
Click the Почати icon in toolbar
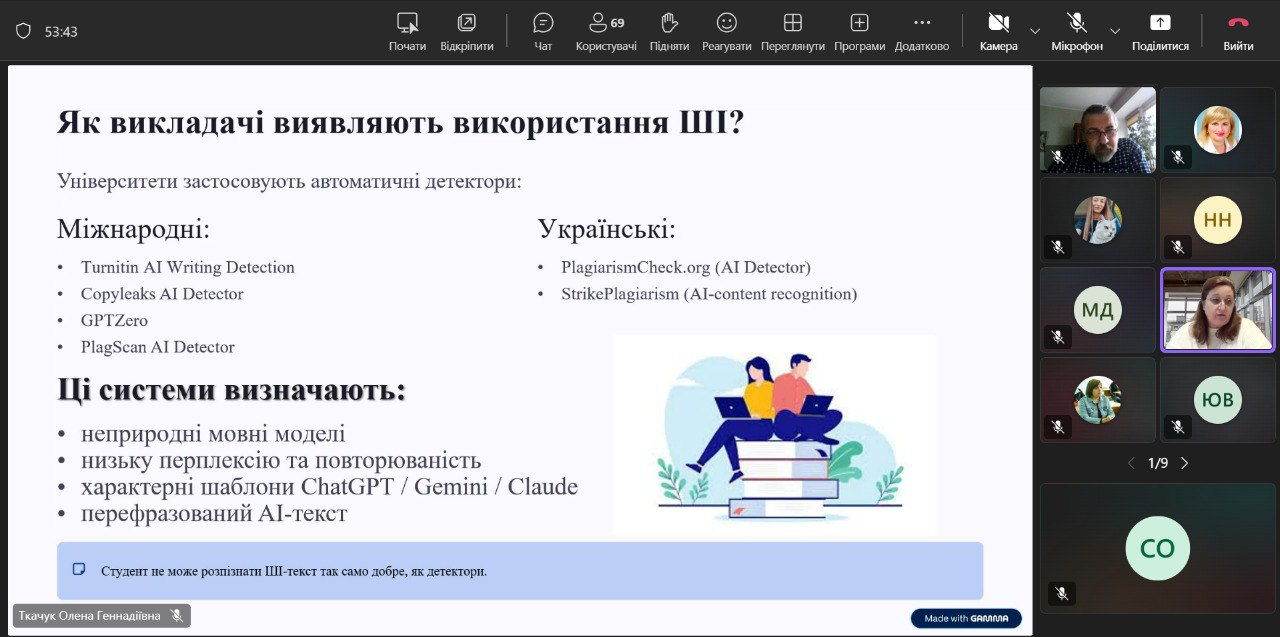[407, 30]
